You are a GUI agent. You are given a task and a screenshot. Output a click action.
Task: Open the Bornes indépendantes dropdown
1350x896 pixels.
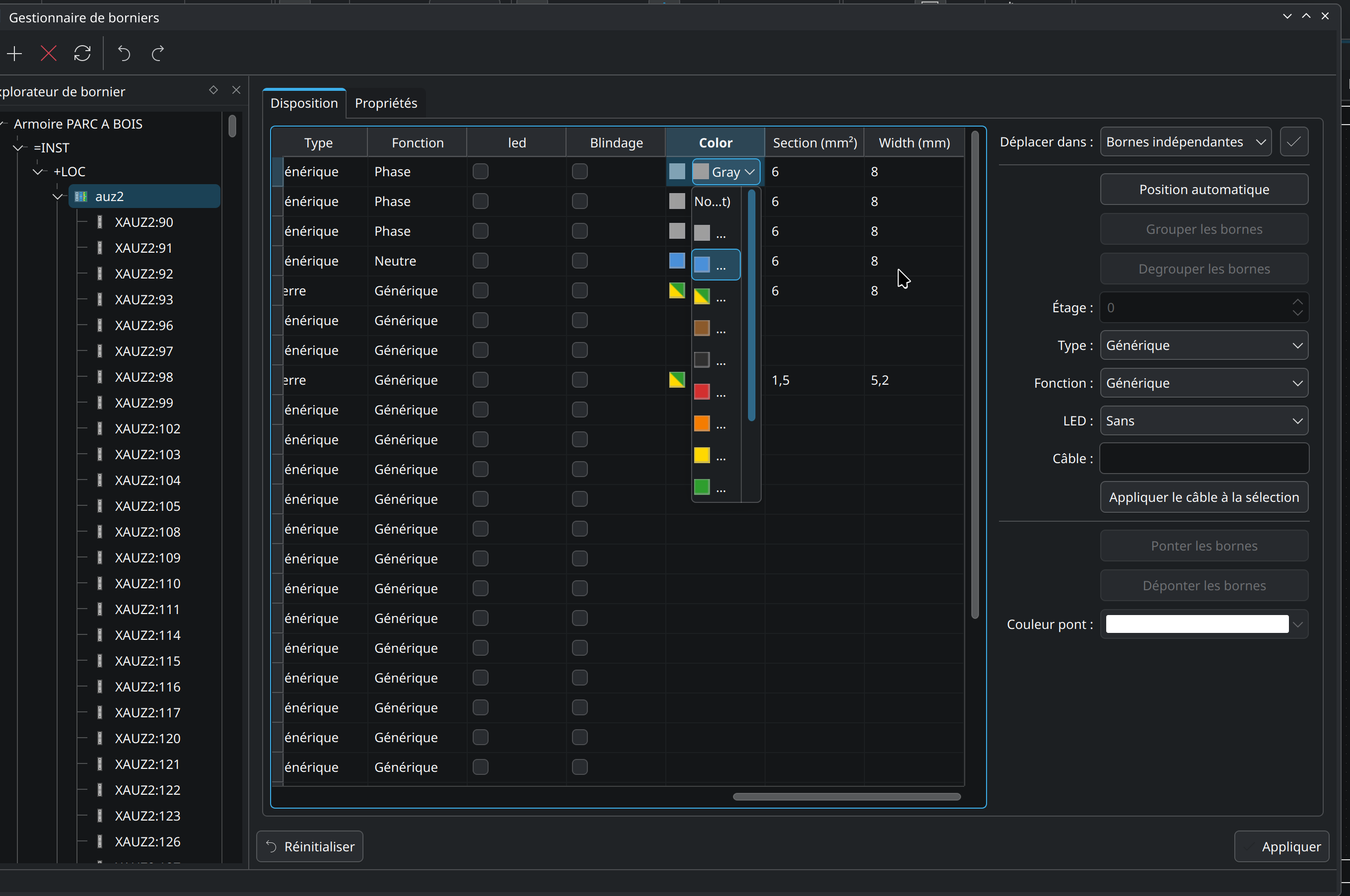coord(1185,141)
